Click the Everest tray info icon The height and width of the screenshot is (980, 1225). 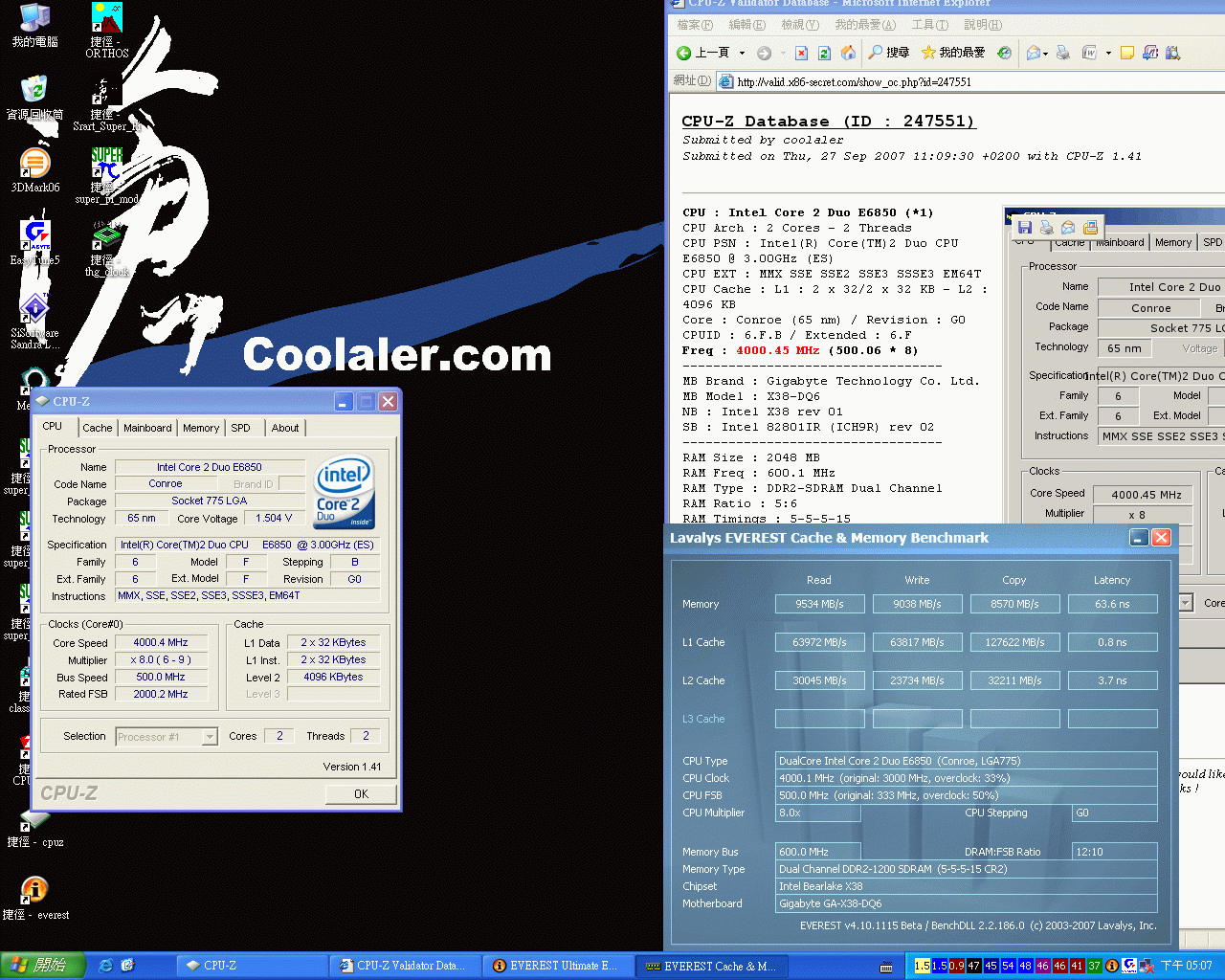pyautogui.click(x=1112, y=966)
